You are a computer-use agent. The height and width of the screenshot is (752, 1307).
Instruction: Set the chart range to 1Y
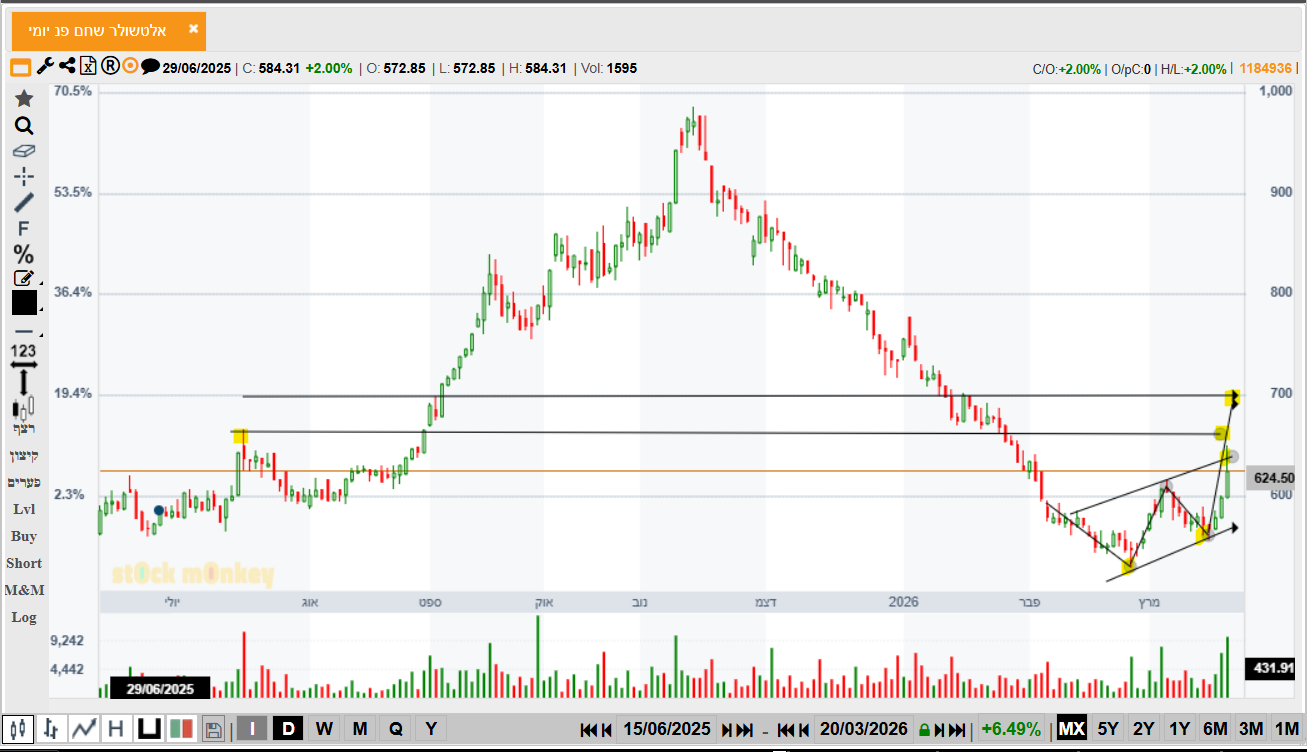point(1180,729)
